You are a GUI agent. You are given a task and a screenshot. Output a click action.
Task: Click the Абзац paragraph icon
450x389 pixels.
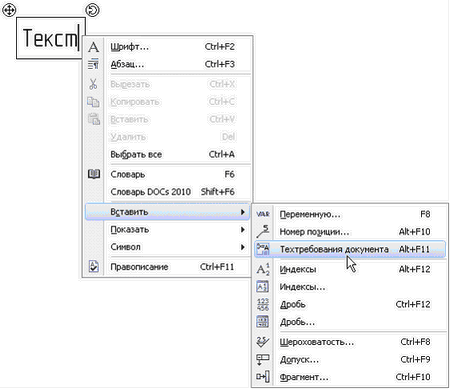[93, 64]
